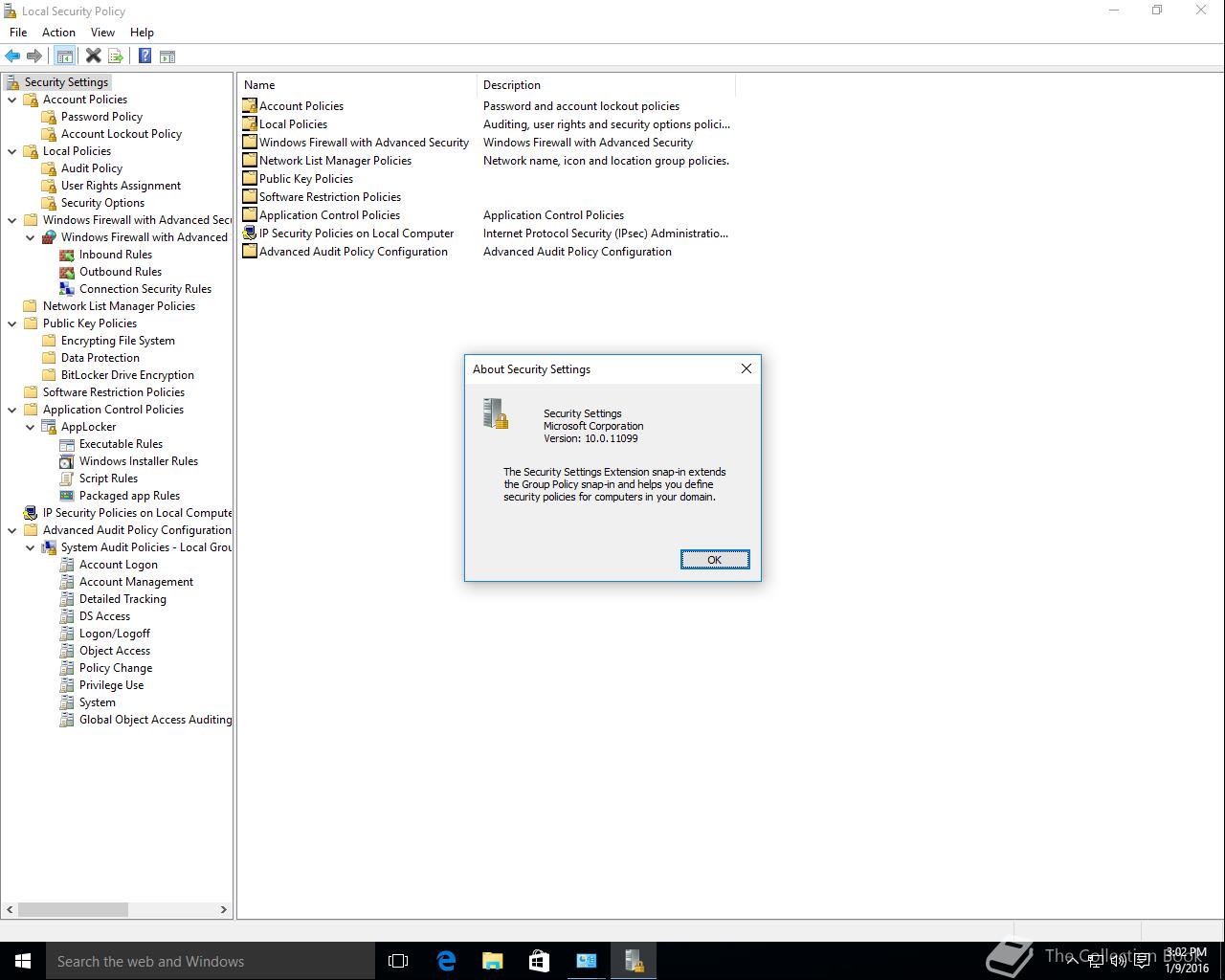Click the Export List toolbar icon
This screenshot has width=1225, height=980.
[116, 56]
